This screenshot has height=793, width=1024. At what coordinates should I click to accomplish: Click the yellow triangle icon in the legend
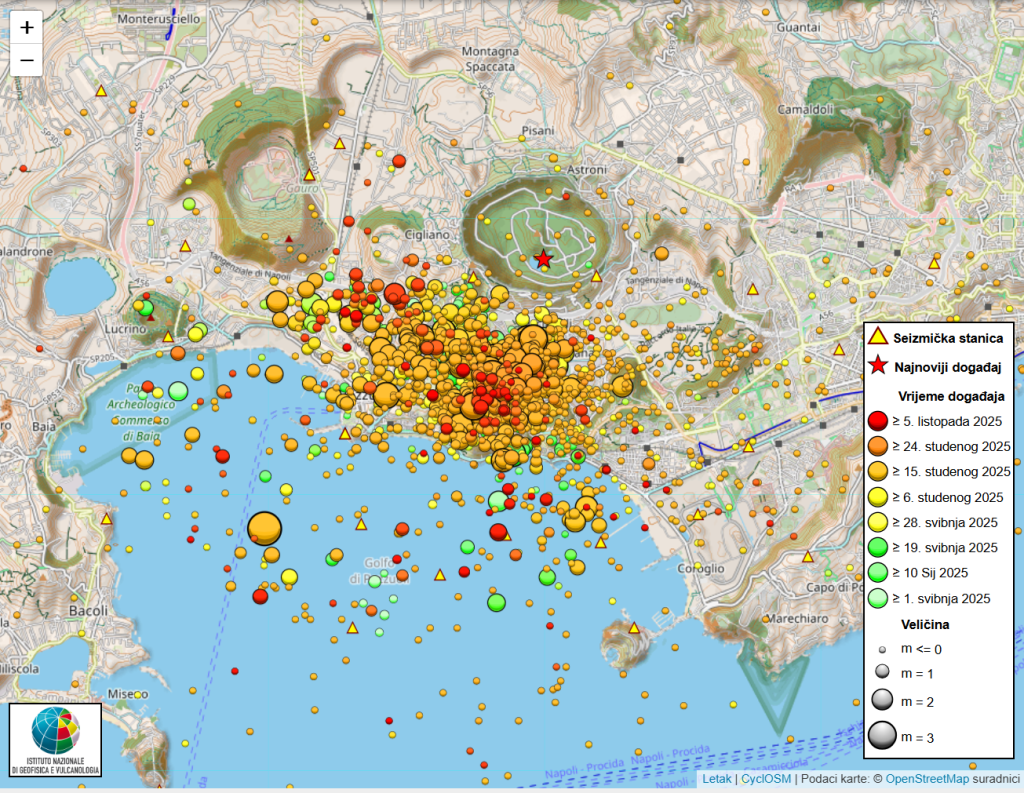(x=877, y=338)
